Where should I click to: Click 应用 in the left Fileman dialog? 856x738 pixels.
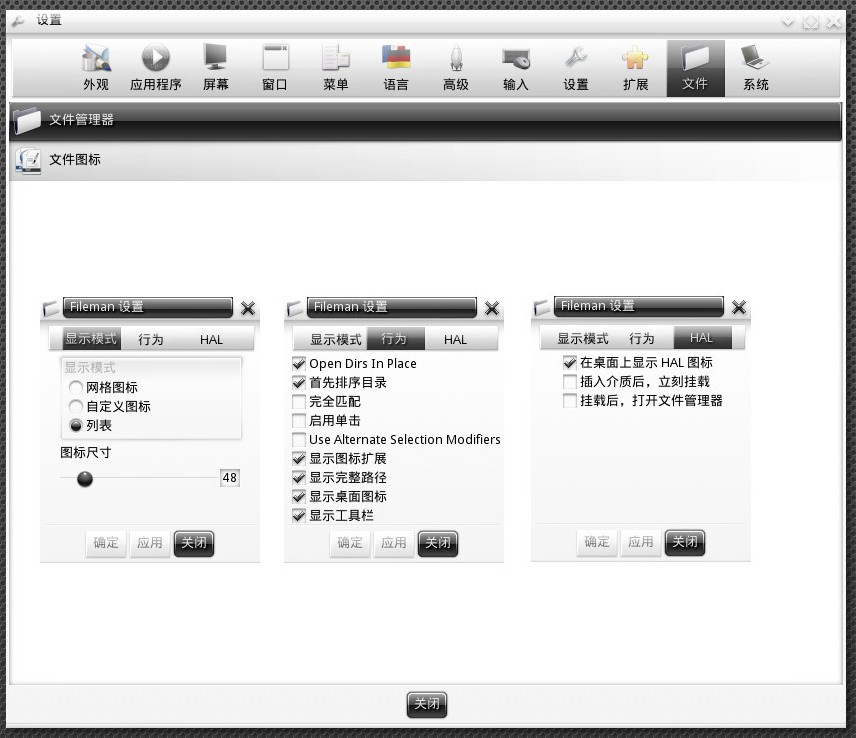[x=150, y=543]
